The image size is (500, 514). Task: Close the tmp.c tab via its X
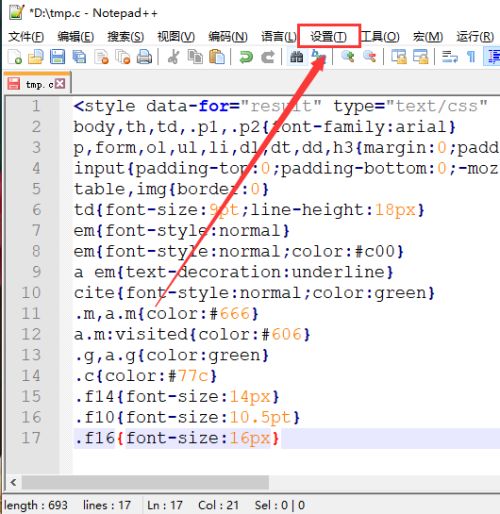(x=60, y=83)
